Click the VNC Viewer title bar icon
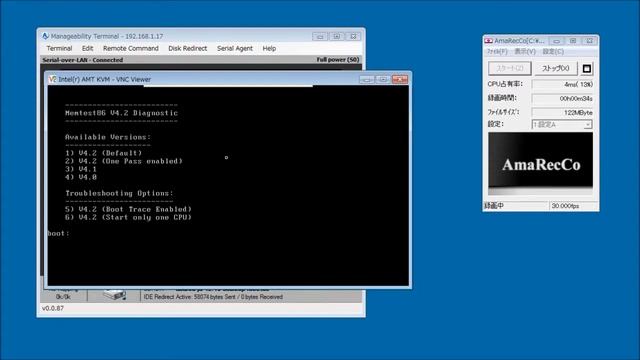This screenshot has height=360, width=640. tap(52, 79)
